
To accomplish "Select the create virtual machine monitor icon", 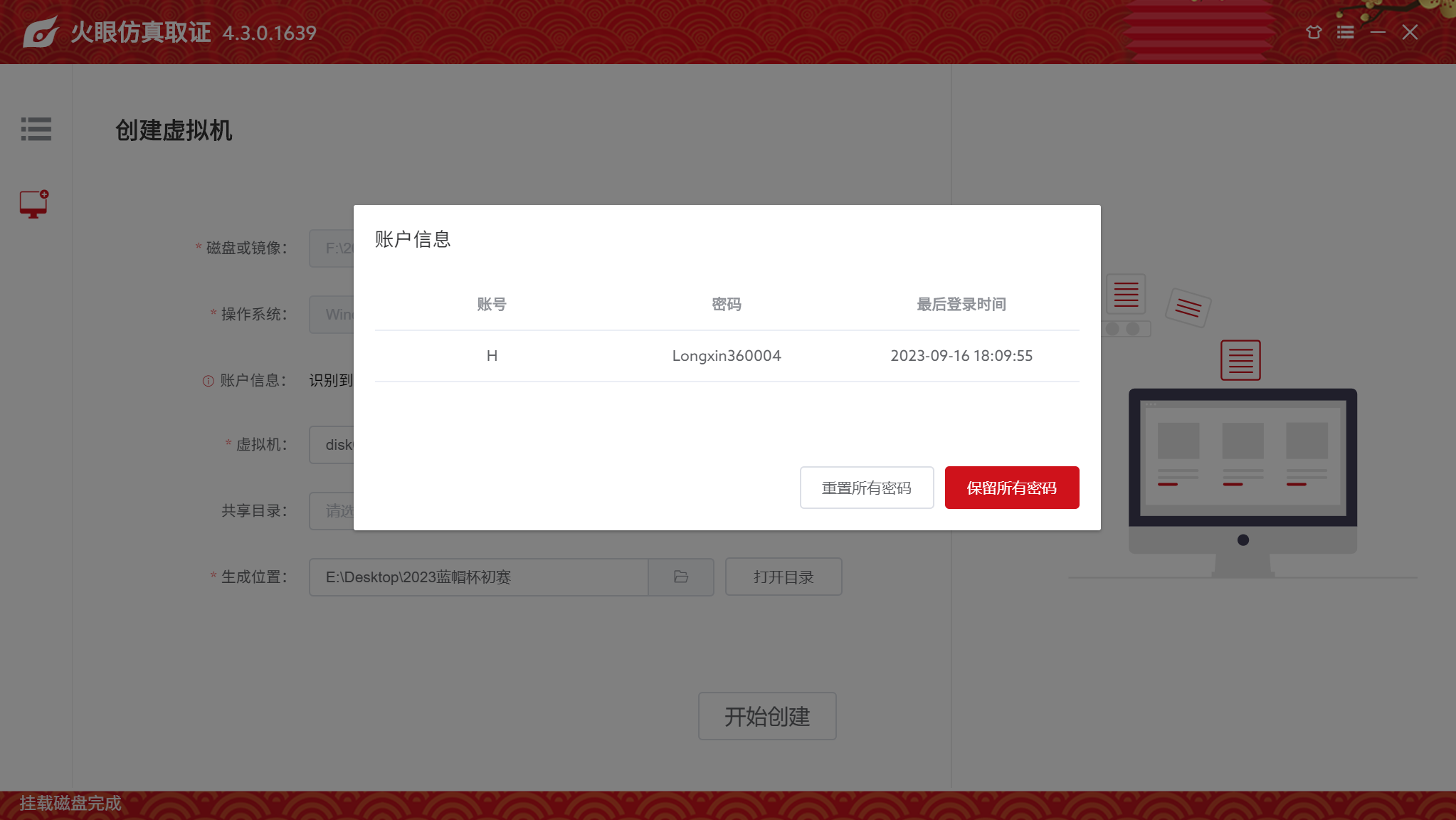I will 33,204.
